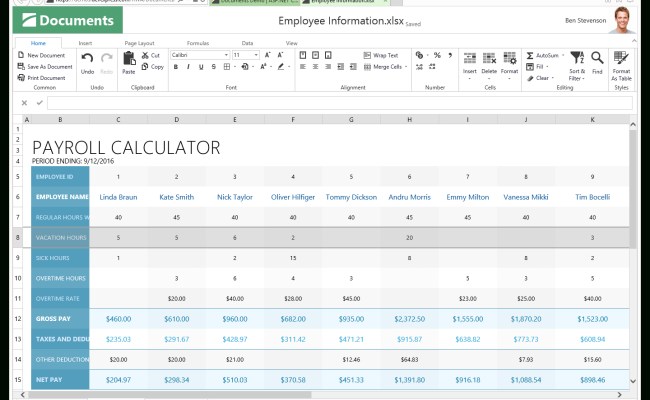Click the cell Borders icon

point(226,67)
